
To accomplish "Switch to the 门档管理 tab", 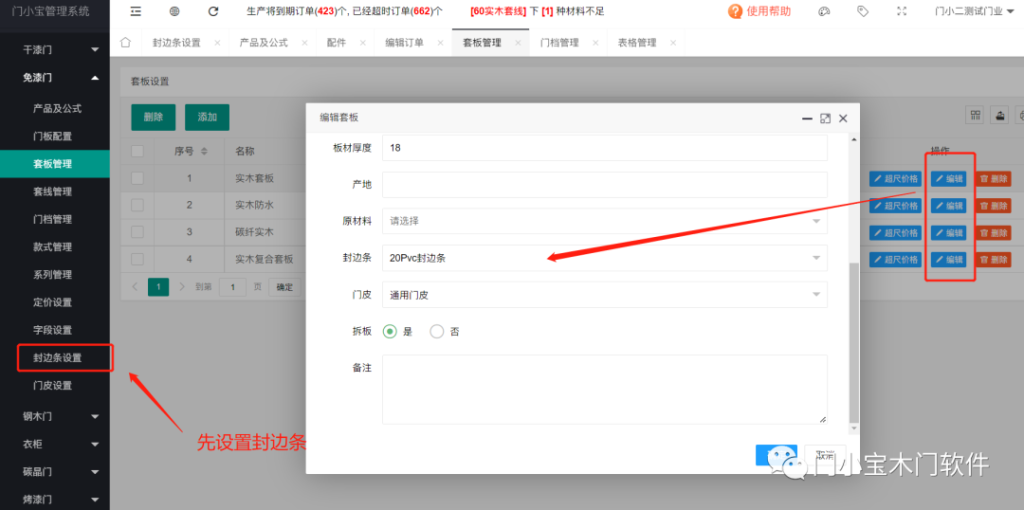I will 559,43.
